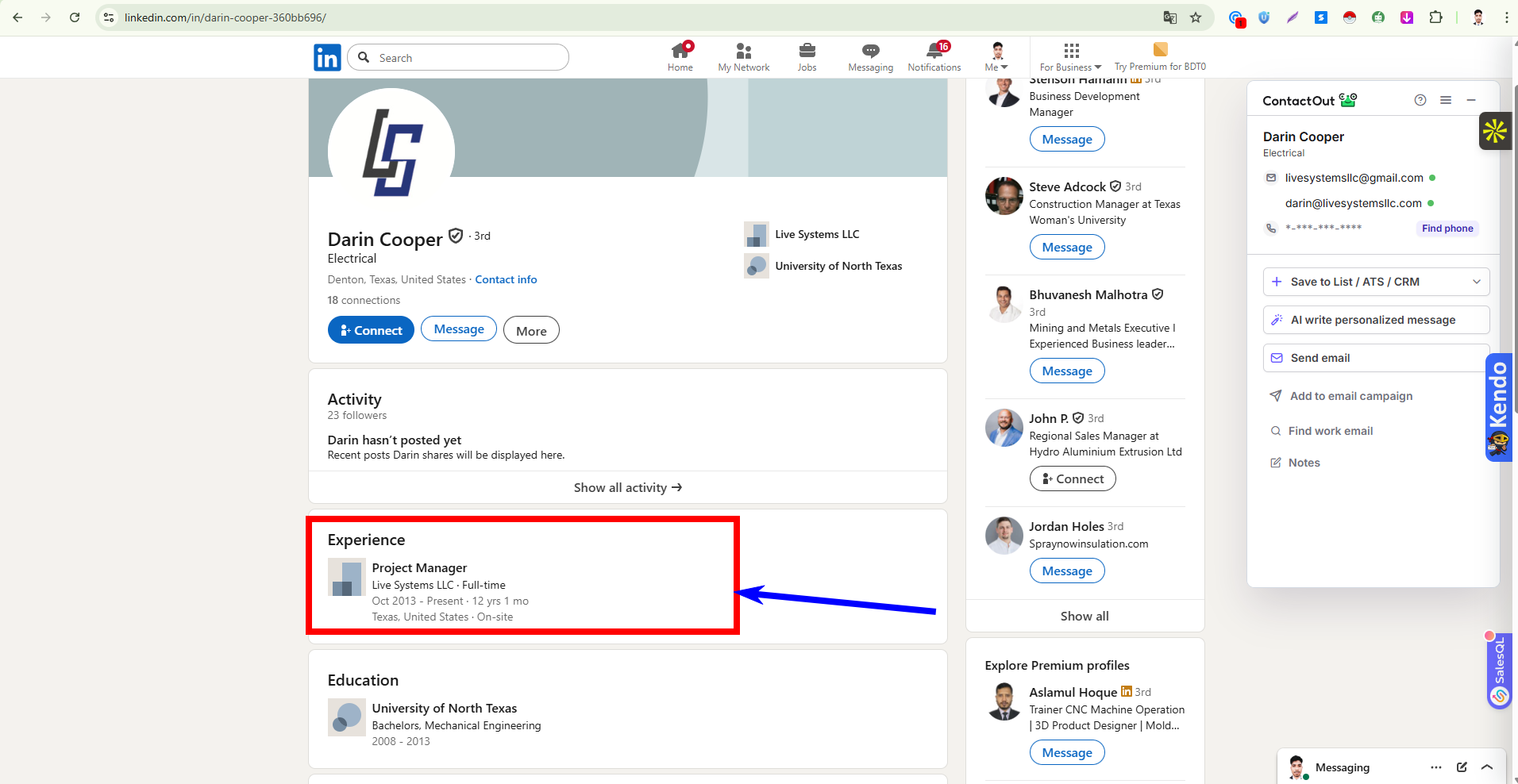Open ContactOut hamburger menu
1518x784 pixels.
click(x=1446, y=100)
